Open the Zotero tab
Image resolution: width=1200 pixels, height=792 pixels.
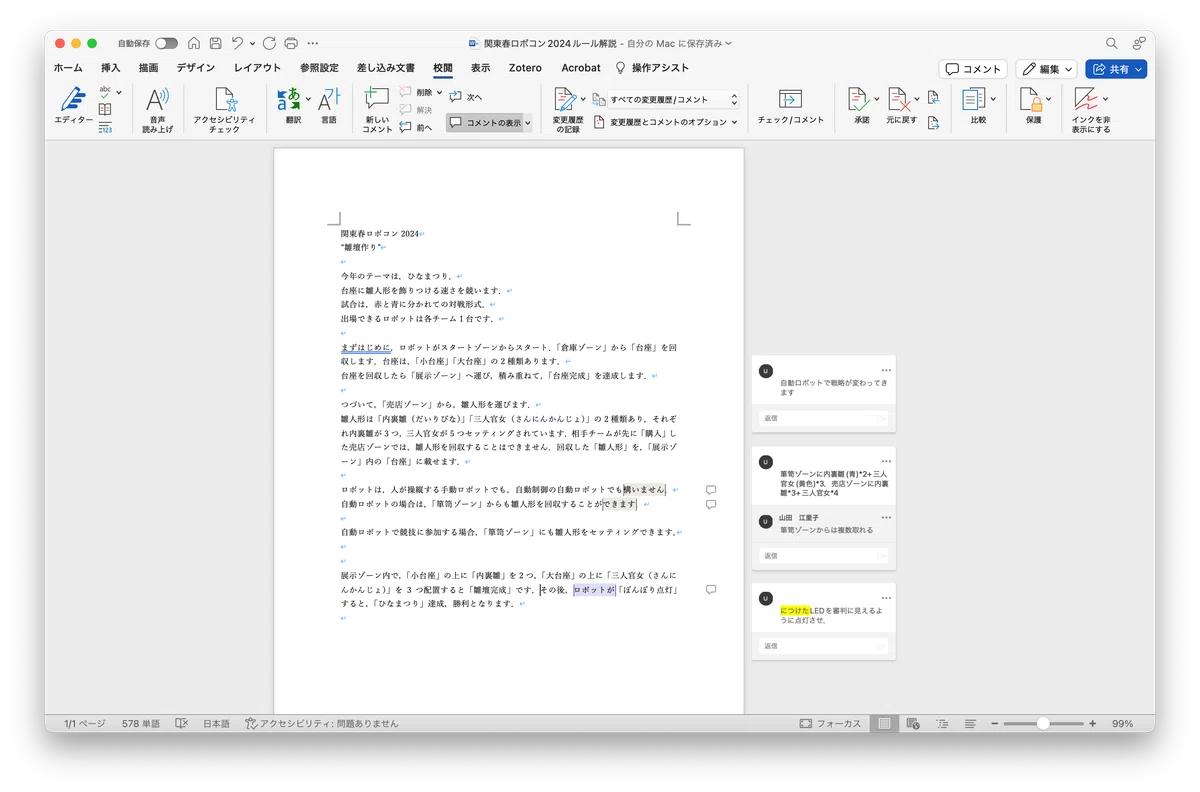click(x=525, y=68)
